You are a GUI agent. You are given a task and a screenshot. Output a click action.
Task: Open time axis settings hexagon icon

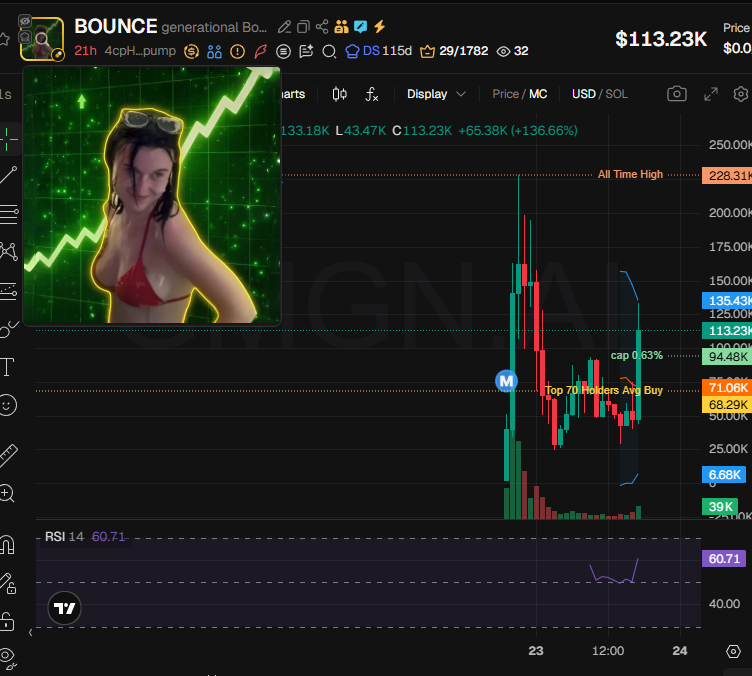click(733, 652)
